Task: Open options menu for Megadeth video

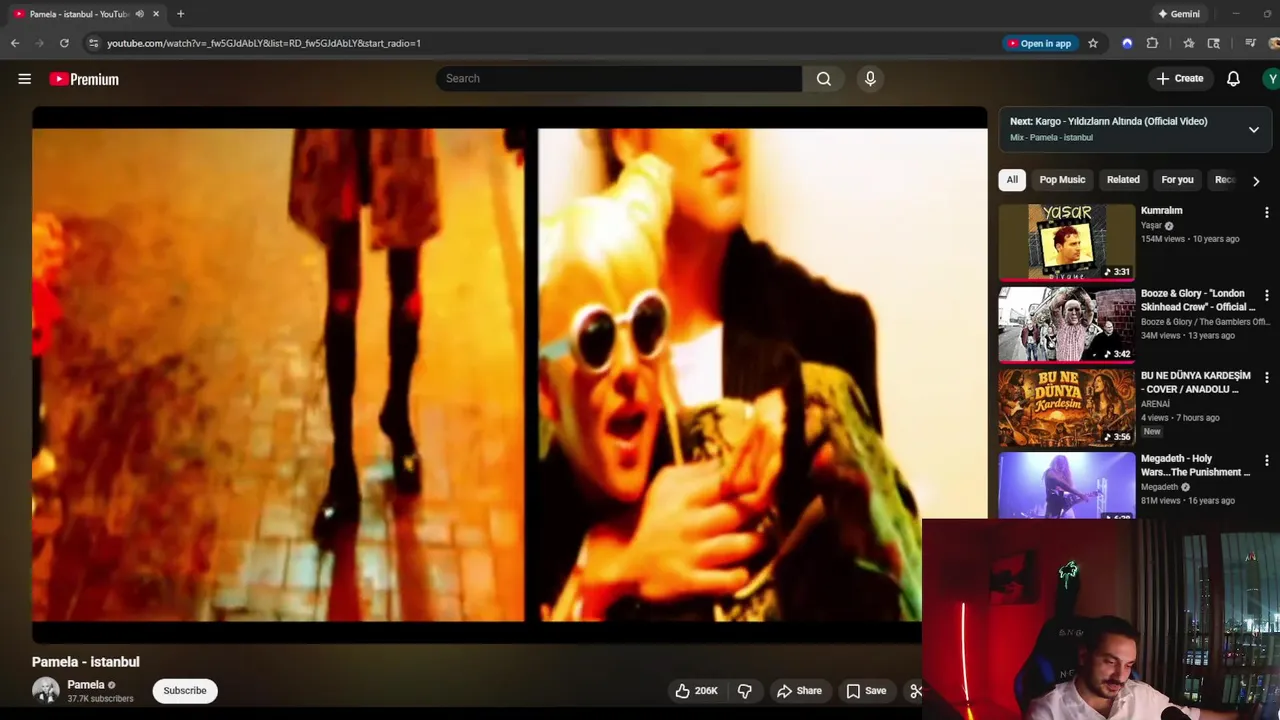Action: click(x=1266, y=461)
